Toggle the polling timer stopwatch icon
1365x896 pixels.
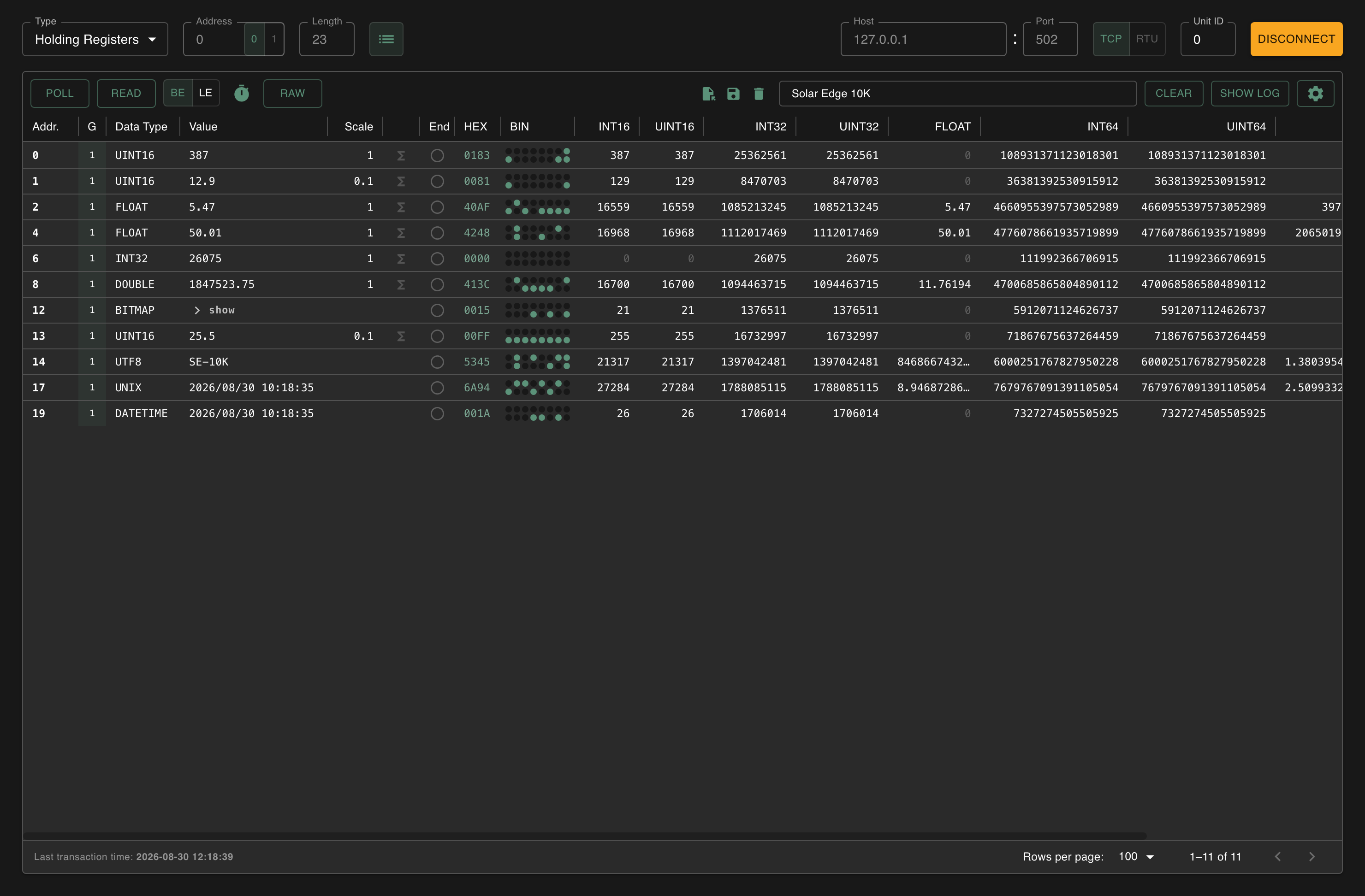pos(242,94)
